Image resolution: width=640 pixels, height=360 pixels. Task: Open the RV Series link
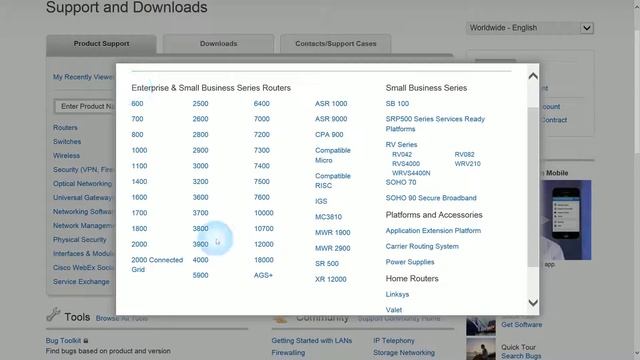click(401, 144)
